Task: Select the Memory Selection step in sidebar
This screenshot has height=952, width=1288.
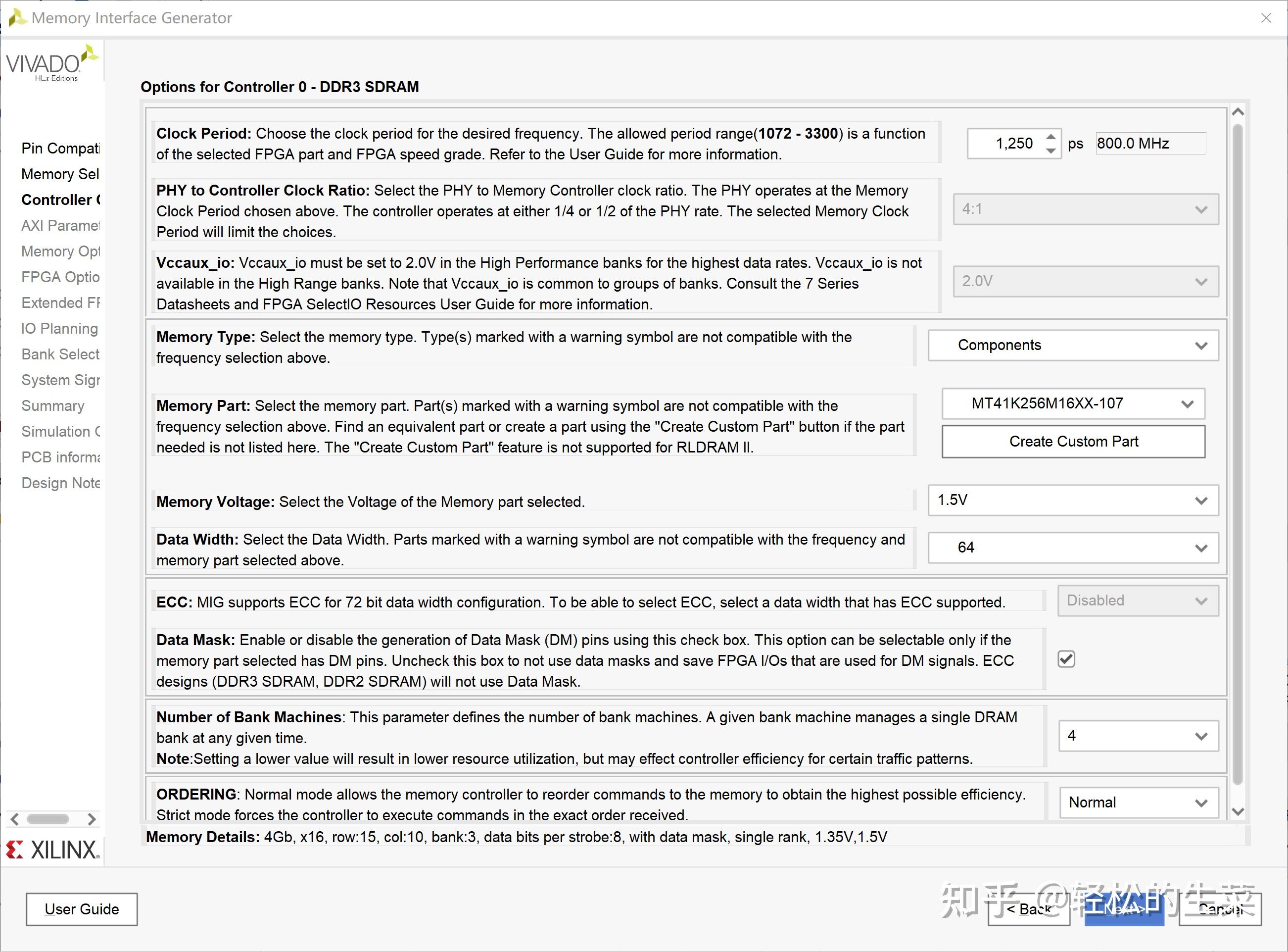Action: pyautogui.click(x=60, y=174)
